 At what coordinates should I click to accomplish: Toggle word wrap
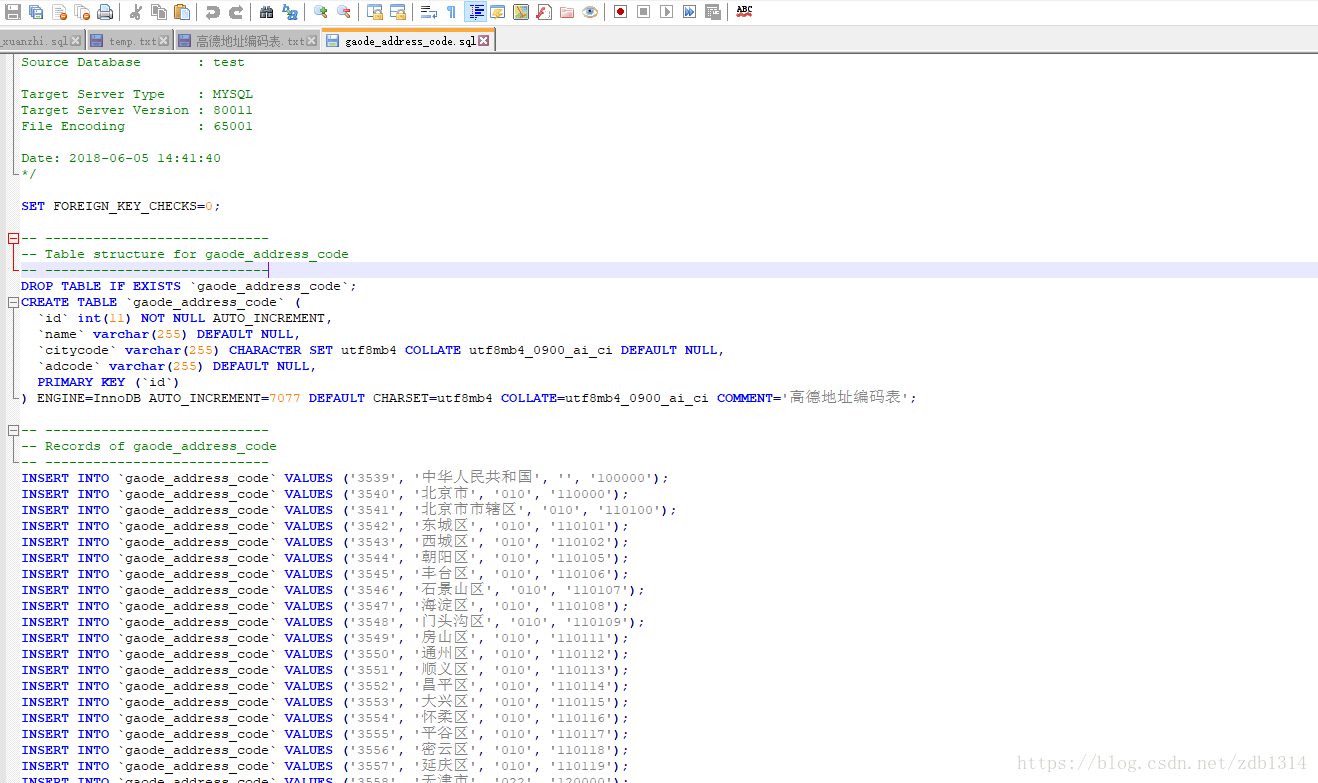(428, 12)
